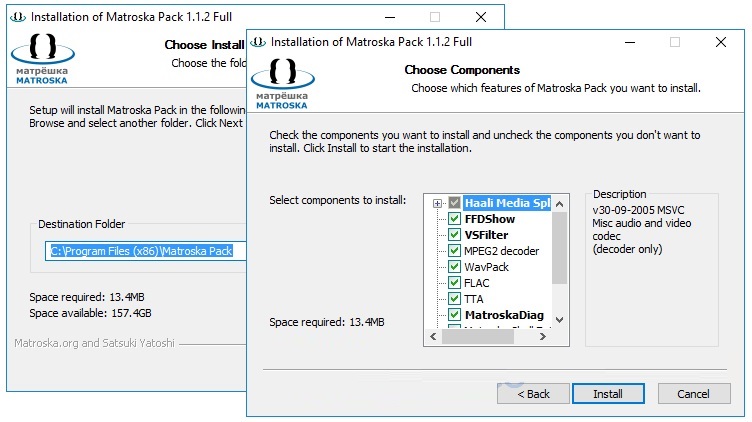
Task: Click the title bar icon of background installer window
Action: [18, 17]
